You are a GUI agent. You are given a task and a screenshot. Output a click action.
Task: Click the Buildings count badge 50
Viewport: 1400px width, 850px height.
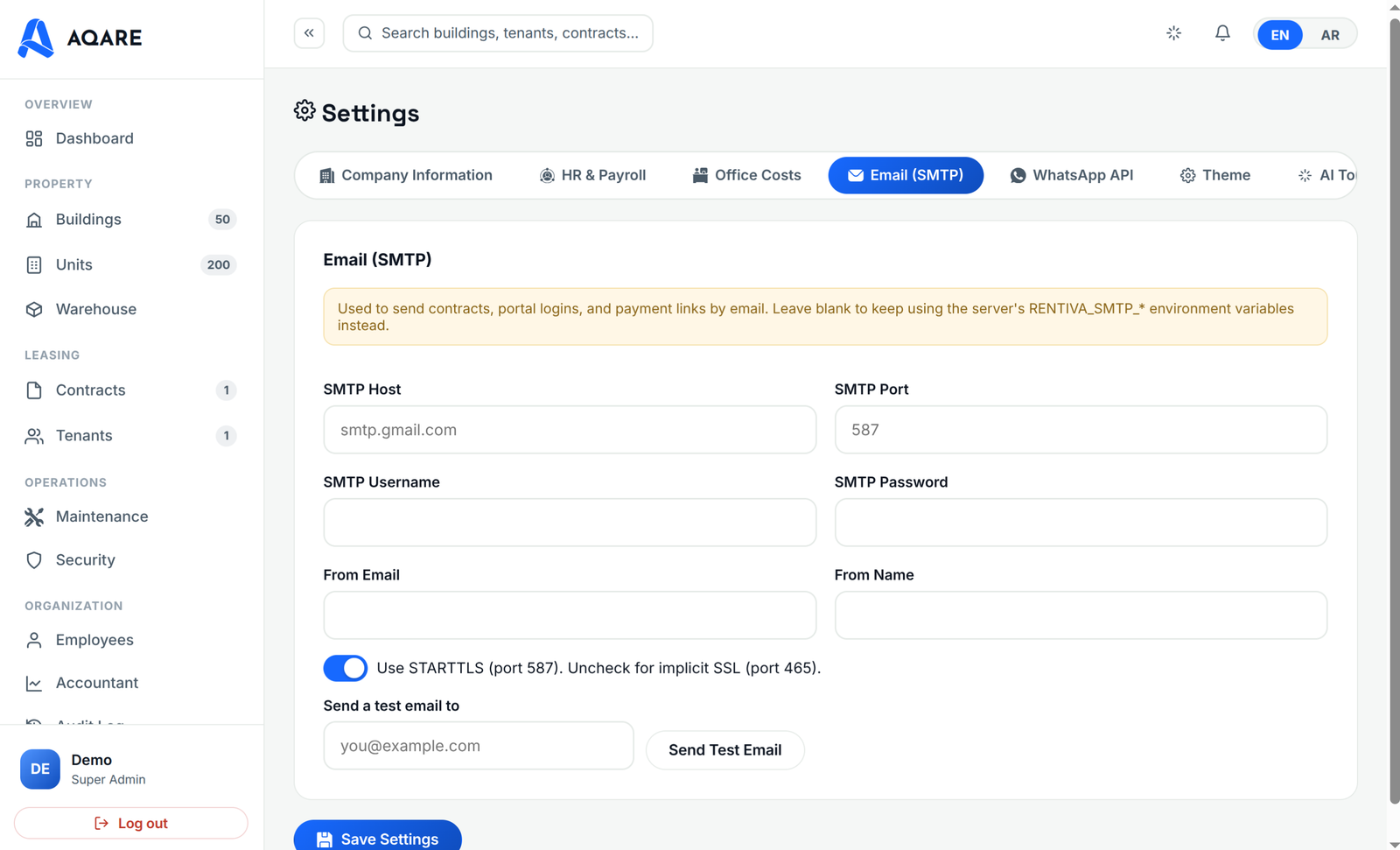pyautogui.click(x=222, y=220)
